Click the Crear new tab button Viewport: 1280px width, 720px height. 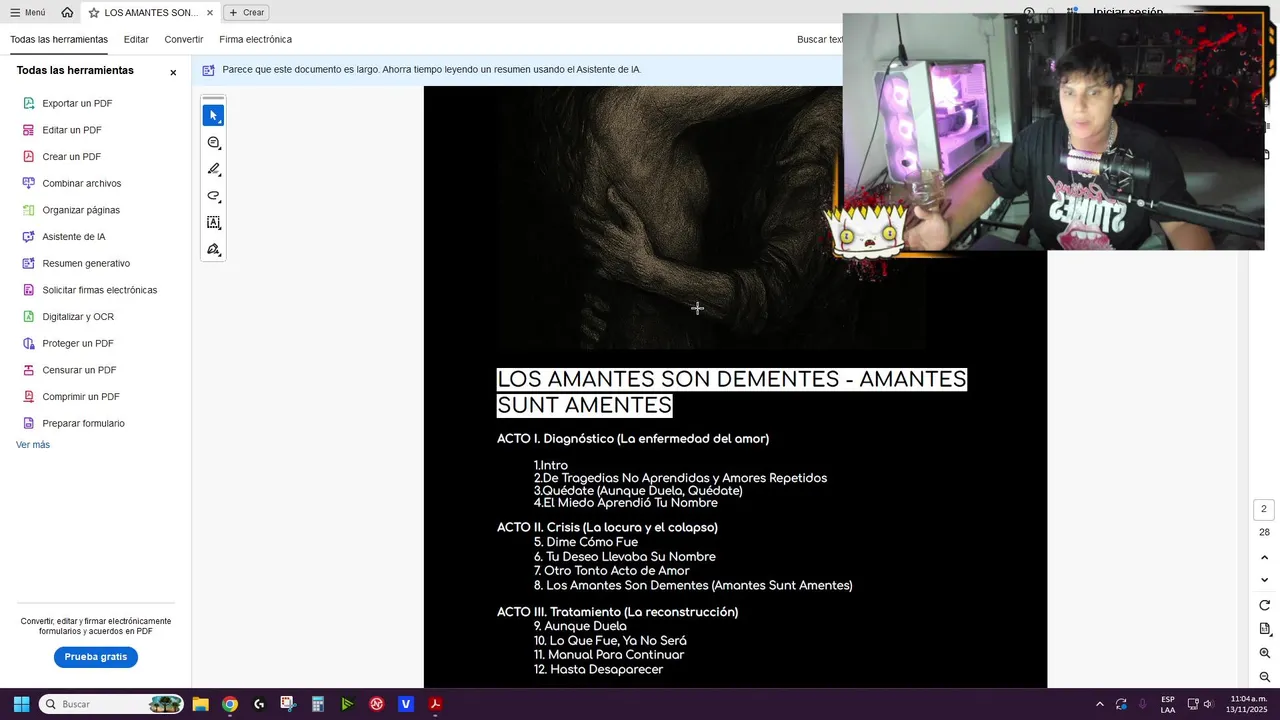[246, 12]
